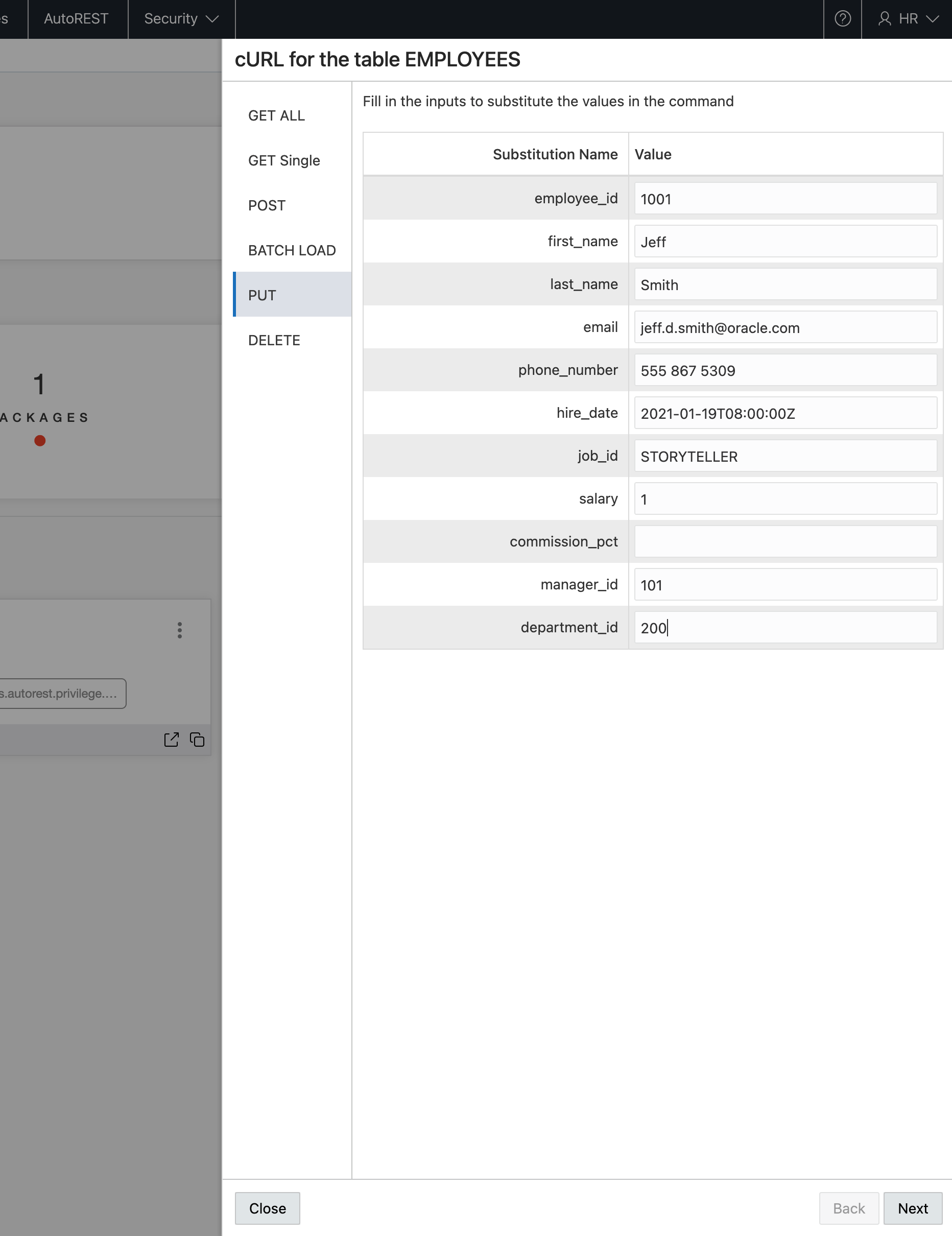Click the hire_date input field
This screenshot has height=1236, width=952.
point(785,413)
